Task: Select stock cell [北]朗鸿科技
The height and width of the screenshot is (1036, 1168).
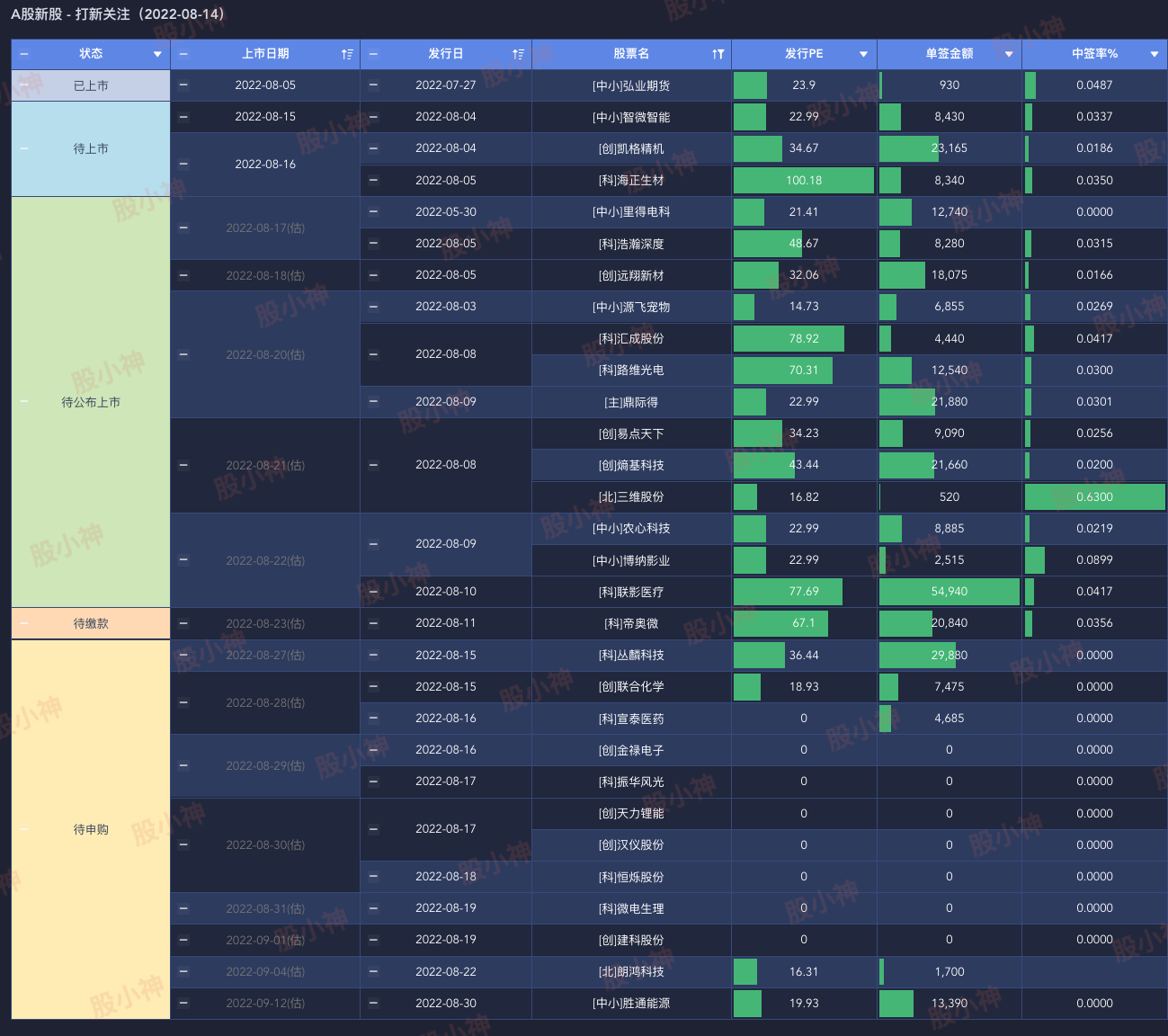Action: pos(631,971)
